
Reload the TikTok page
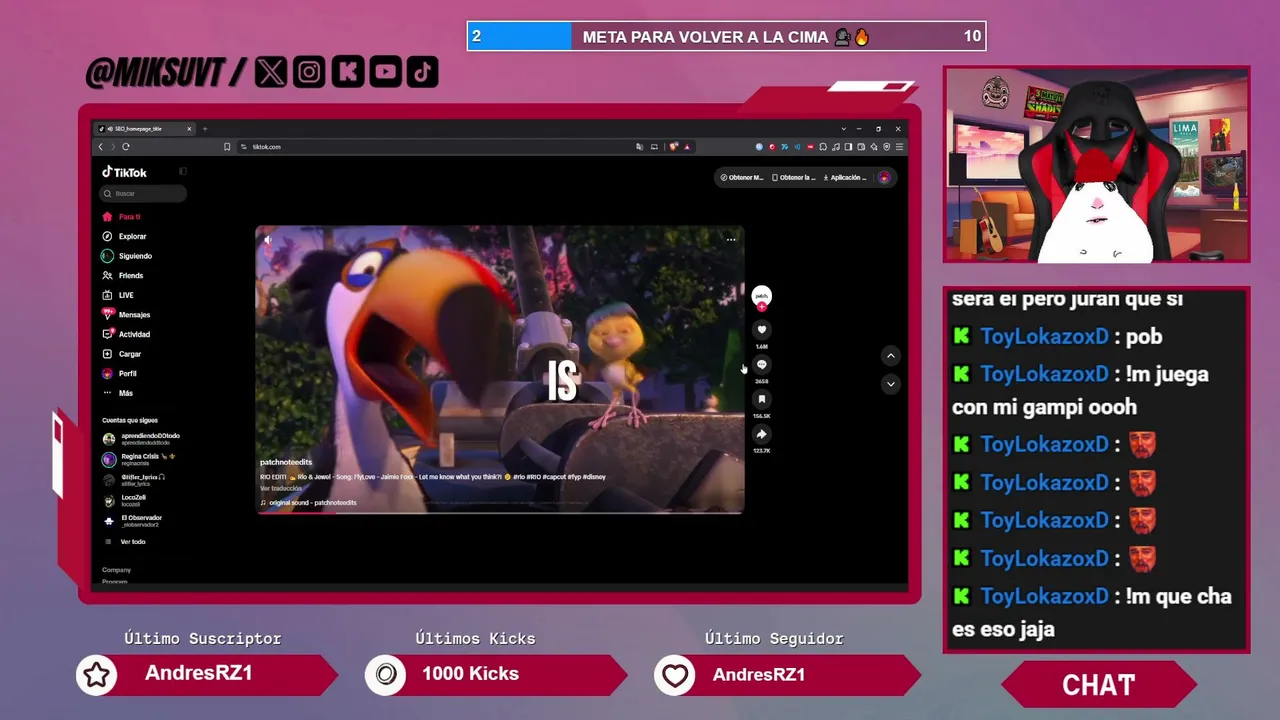point(126,147)
